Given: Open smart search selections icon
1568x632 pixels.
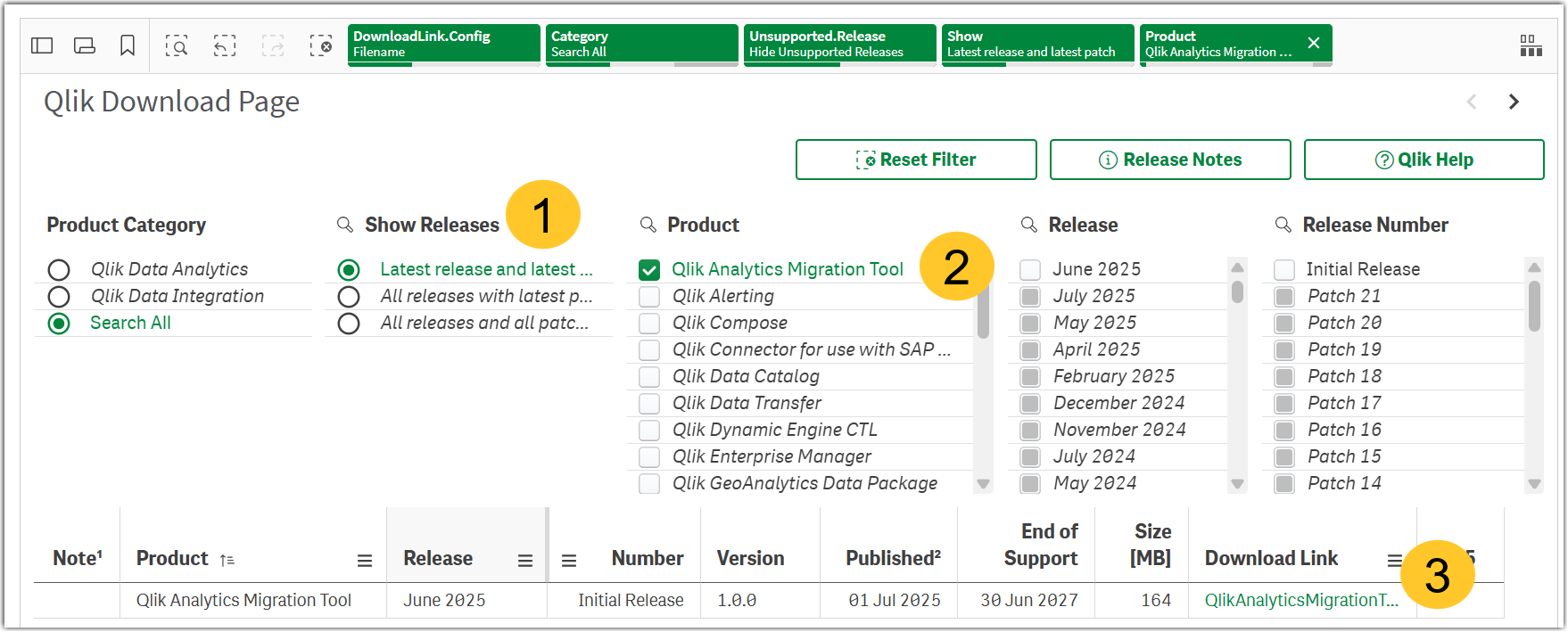Looking at the screenshot, I should [x=177, y=45].
